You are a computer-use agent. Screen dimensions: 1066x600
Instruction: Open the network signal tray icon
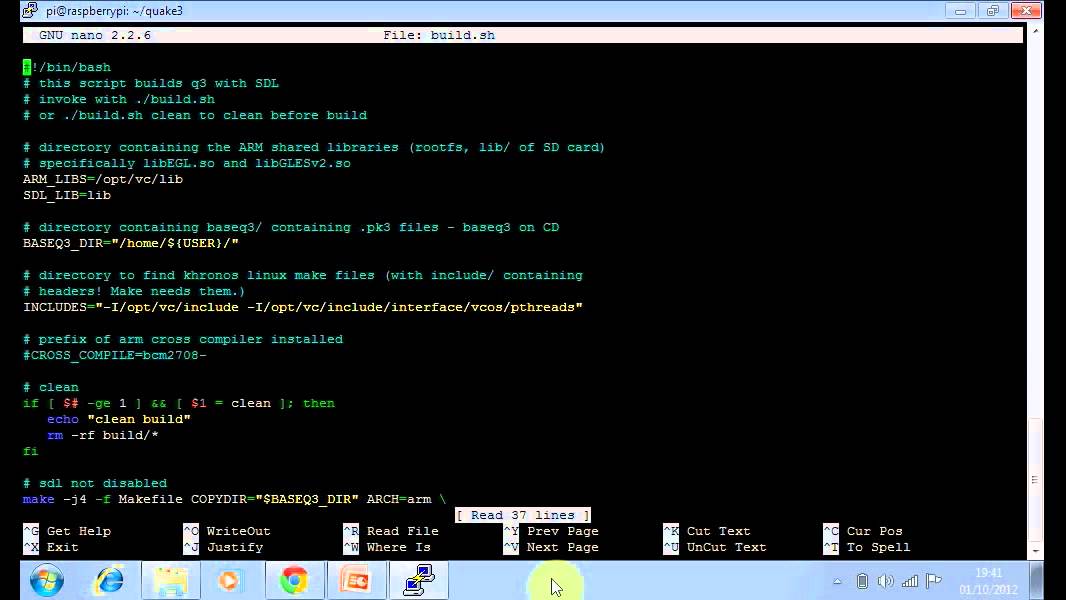(x=910, y=581)
